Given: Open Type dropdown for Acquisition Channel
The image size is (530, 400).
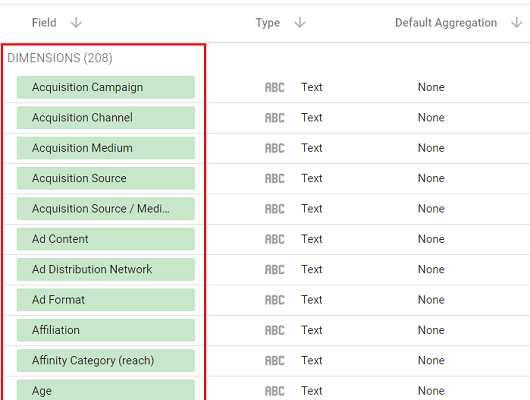Looking at the screenshot, I should (312, 118).
